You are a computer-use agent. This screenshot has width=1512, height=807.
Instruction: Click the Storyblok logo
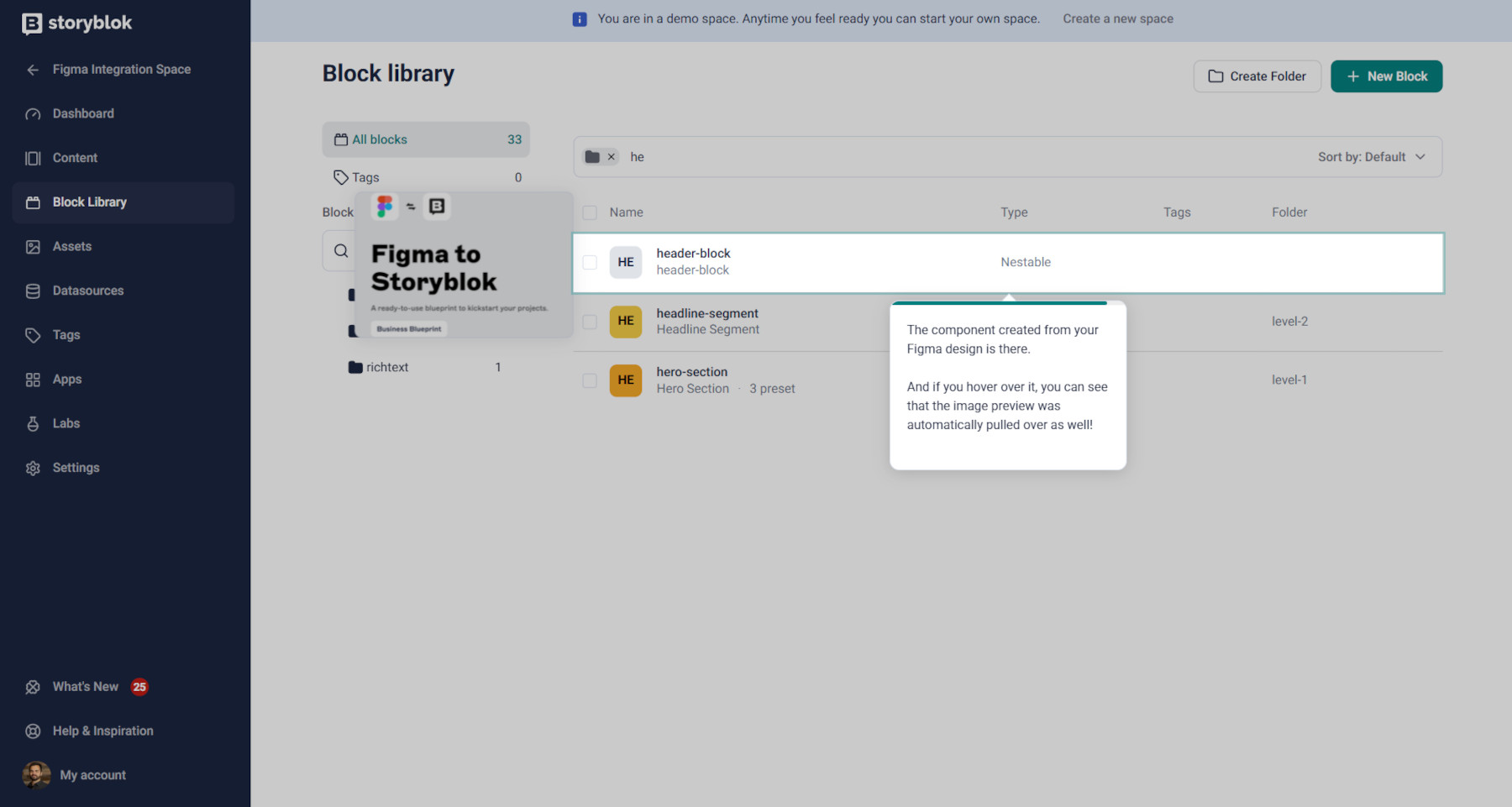77,23
